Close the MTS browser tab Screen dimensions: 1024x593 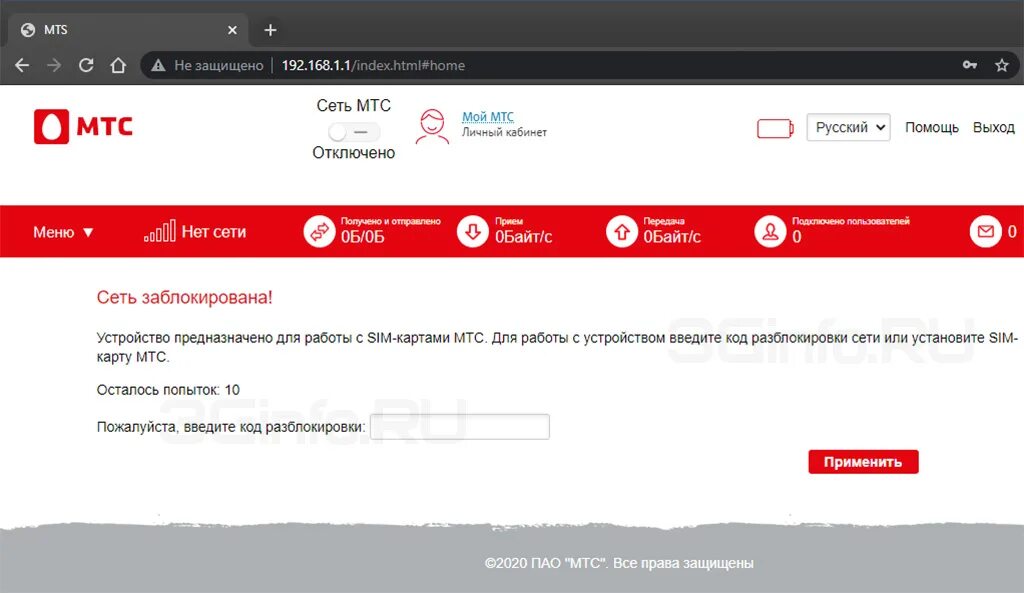click(x=232, y=30)
